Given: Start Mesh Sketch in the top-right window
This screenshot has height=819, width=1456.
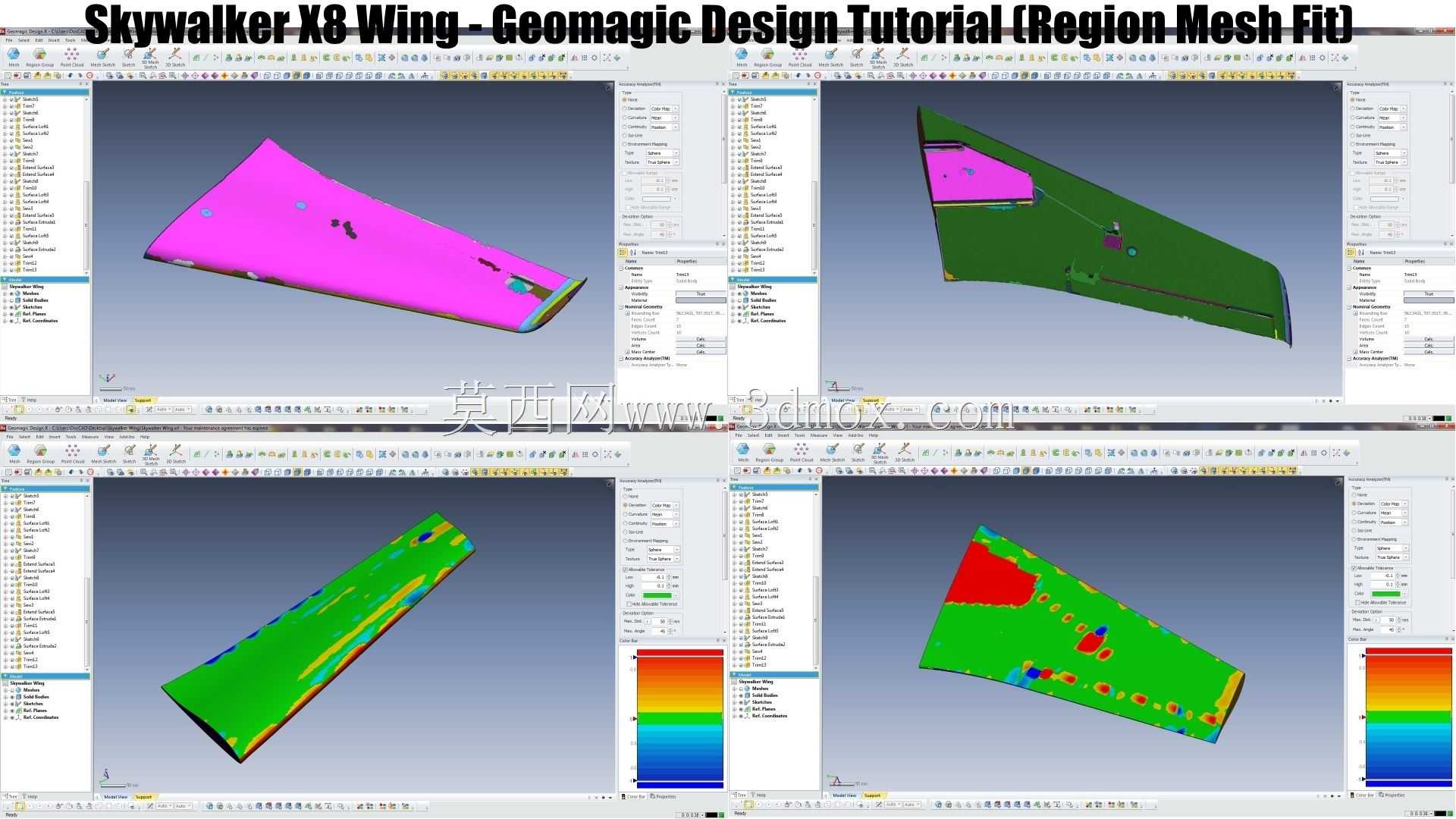Looking at the screenshot, I should click(x=831, y=58).
